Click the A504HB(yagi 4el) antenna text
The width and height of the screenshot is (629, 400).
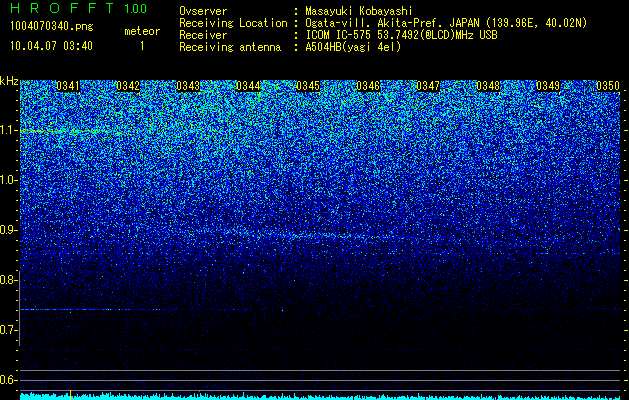(x=353, y=47)
